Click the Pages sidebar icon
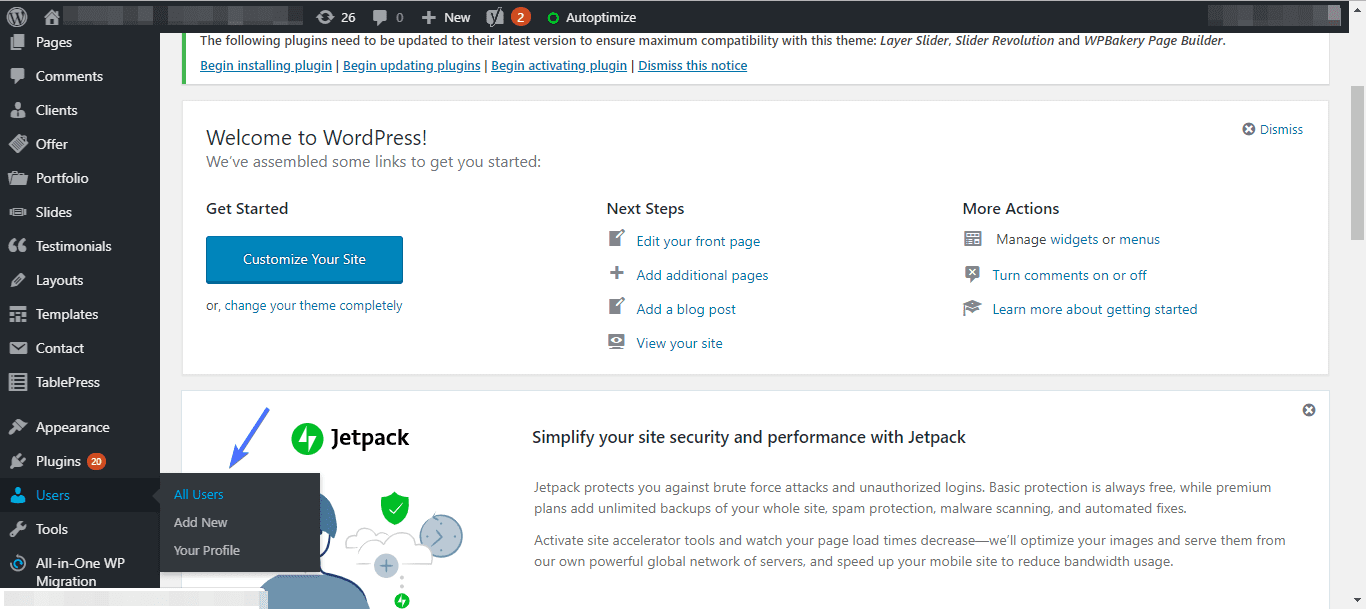 [18, 42]
